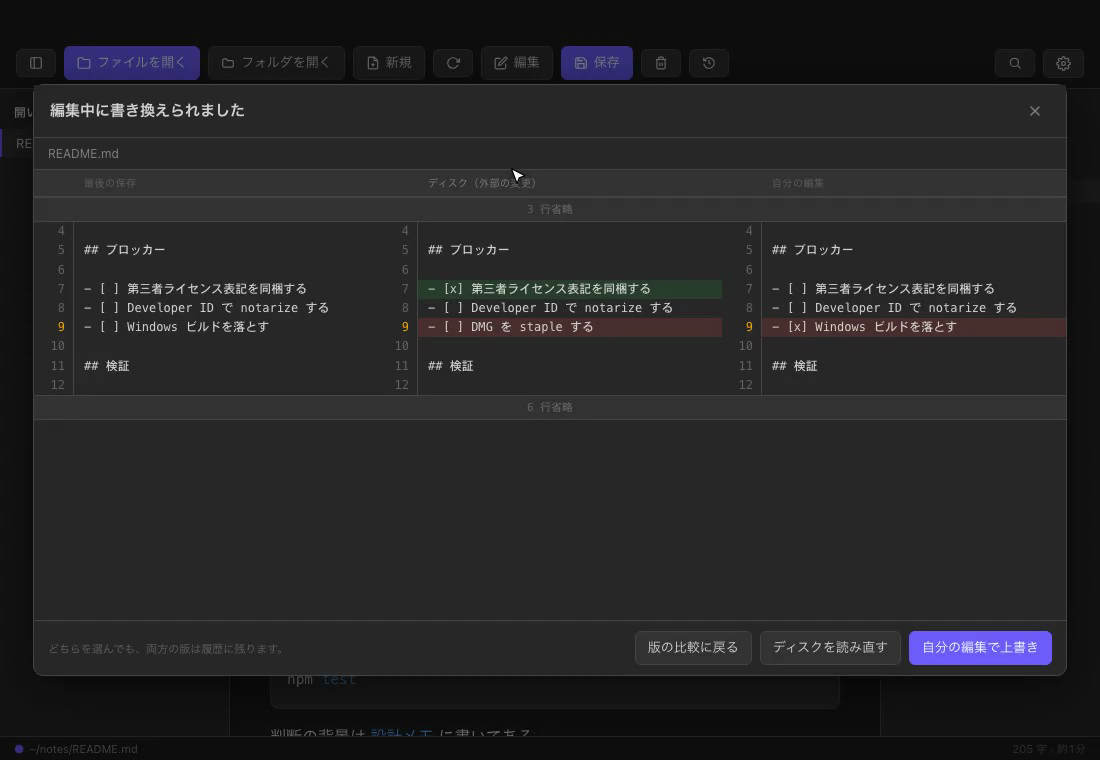Viewport: 1100px width, 760px height.
Task: Expand the 6 行省略 collapsed lines
Action: click(x=550, y=407)
